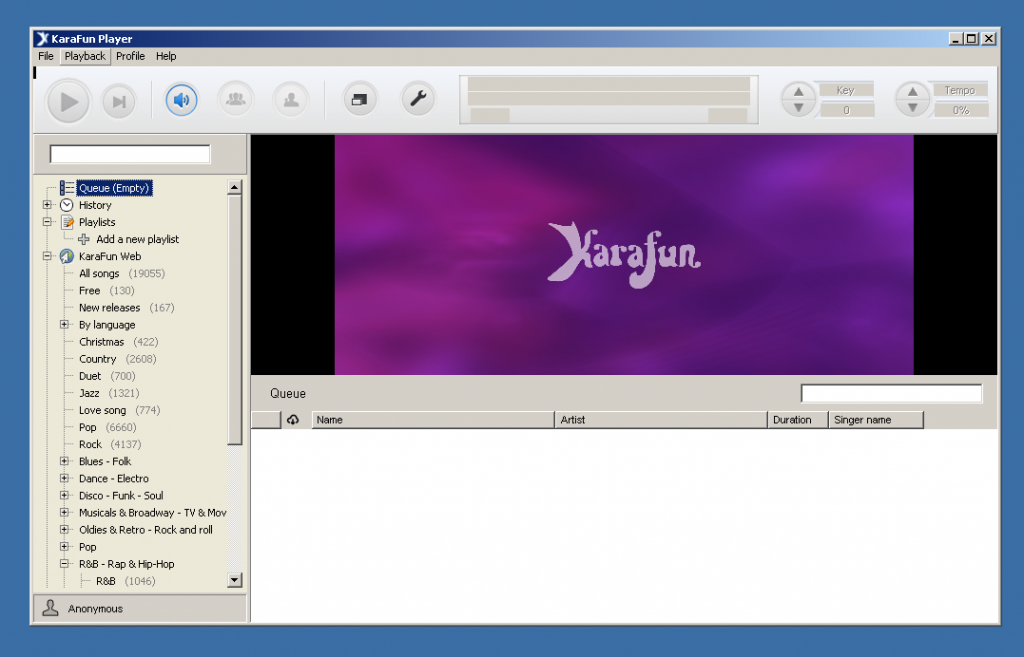Click the Next track button

pyautogui.click(x=119, y=100)
